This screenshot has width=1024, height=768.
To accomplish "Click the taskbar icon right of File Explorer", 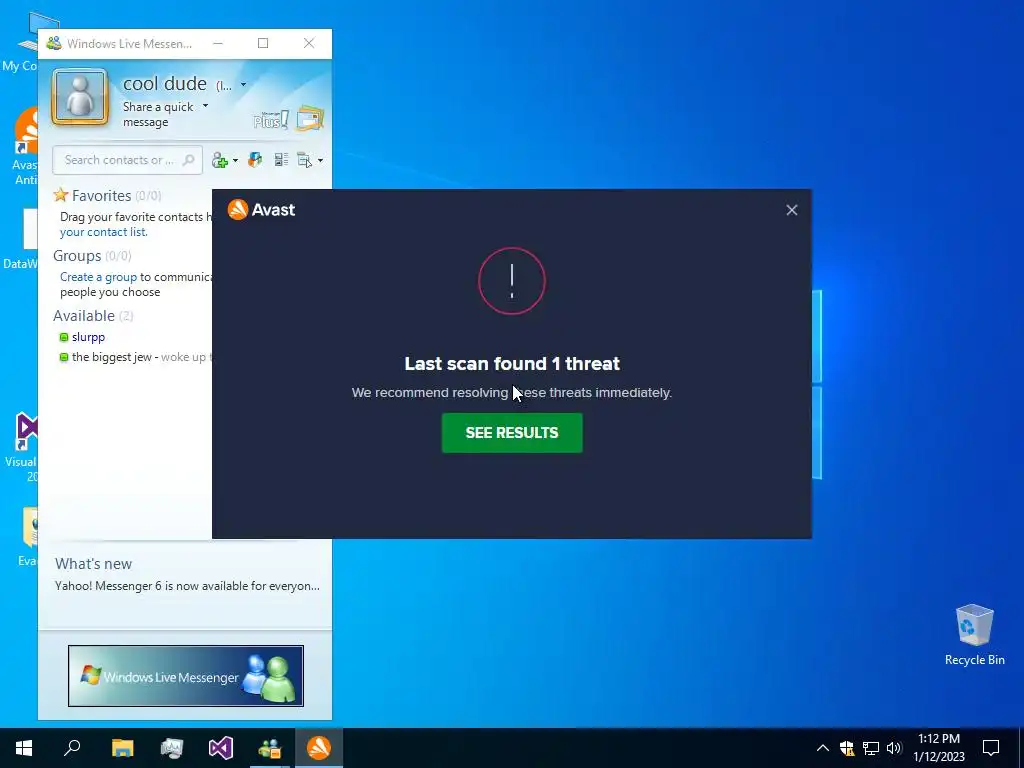I will click(172, 748).
